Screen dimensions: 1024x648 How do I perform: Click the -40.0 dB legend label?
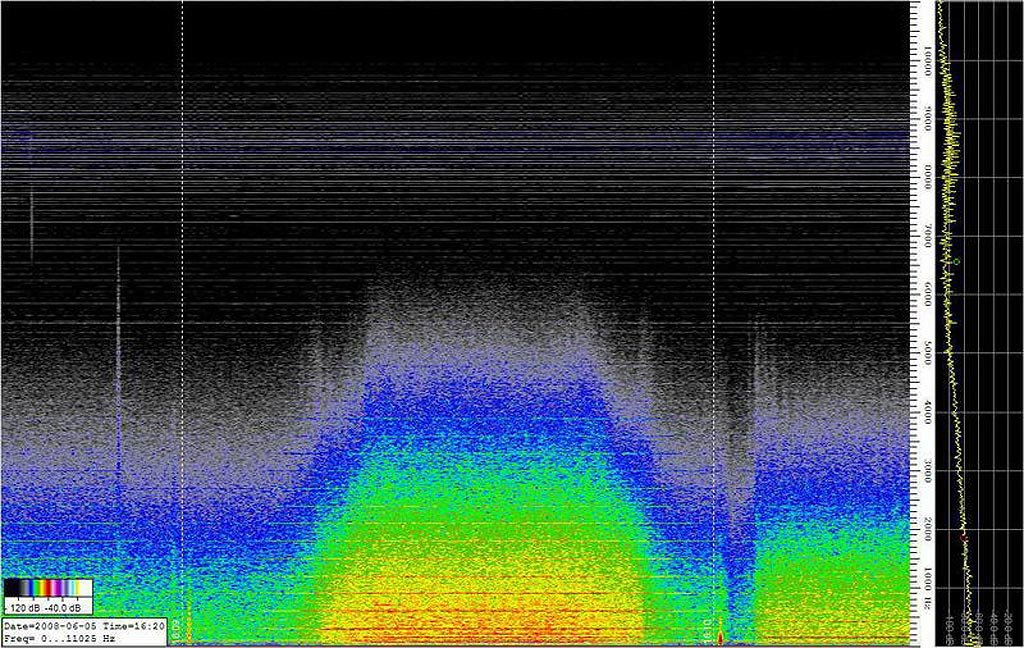67,608
